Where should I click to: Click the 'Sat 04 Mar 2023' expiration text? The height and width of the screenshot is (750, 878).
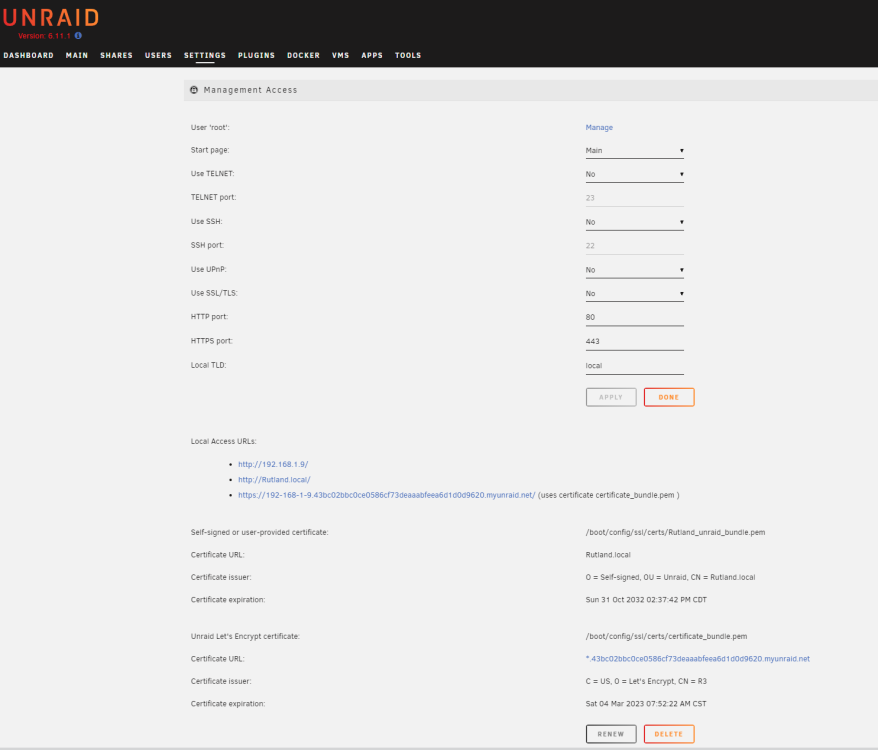click(646, 704)
